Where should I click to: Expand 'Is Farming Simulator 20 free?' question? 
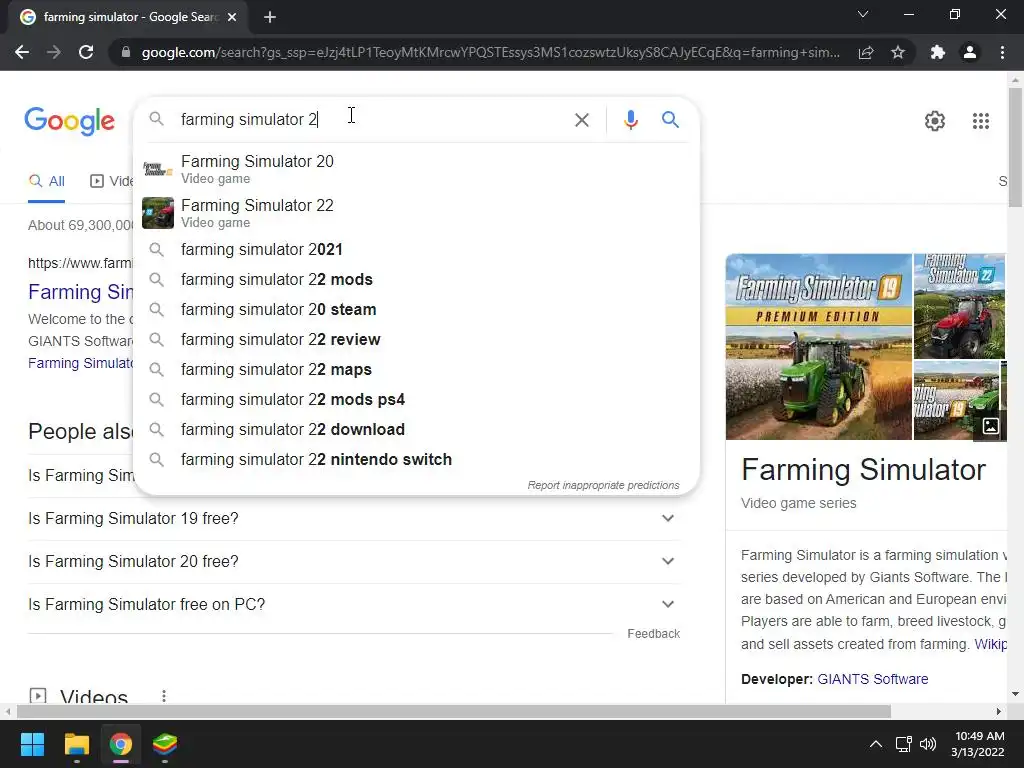coord(354,562)
